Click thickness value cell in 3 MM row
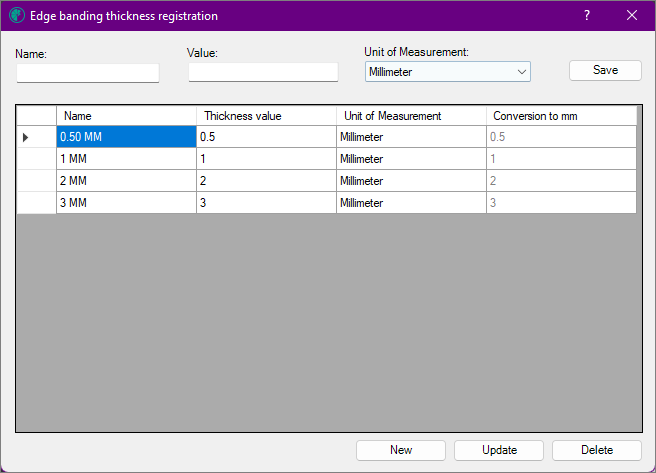The height and width of the screenshot is (473, 656). [266, 203]
